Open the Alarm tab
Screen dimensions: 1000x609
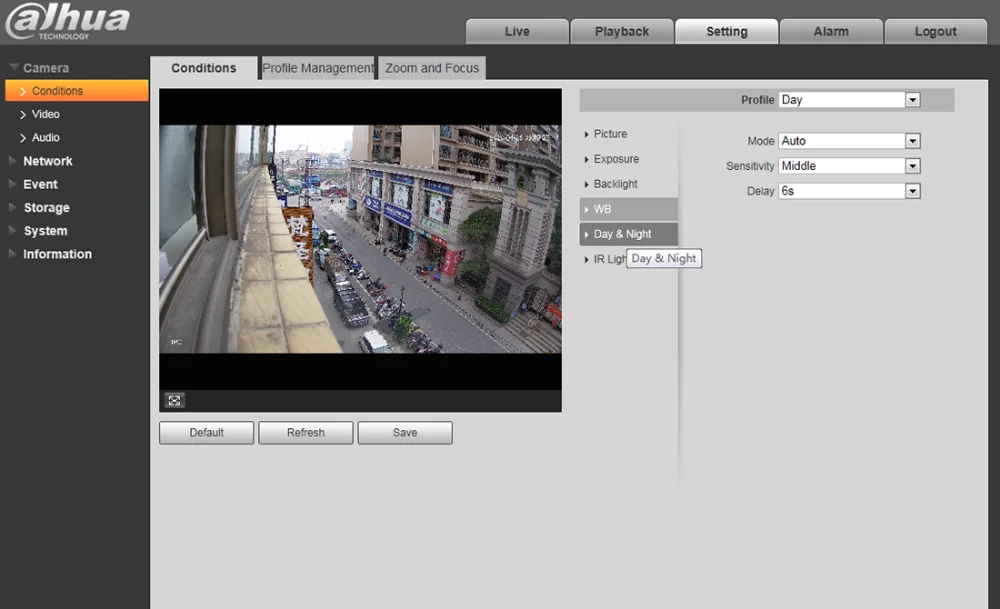pos(831,31)
